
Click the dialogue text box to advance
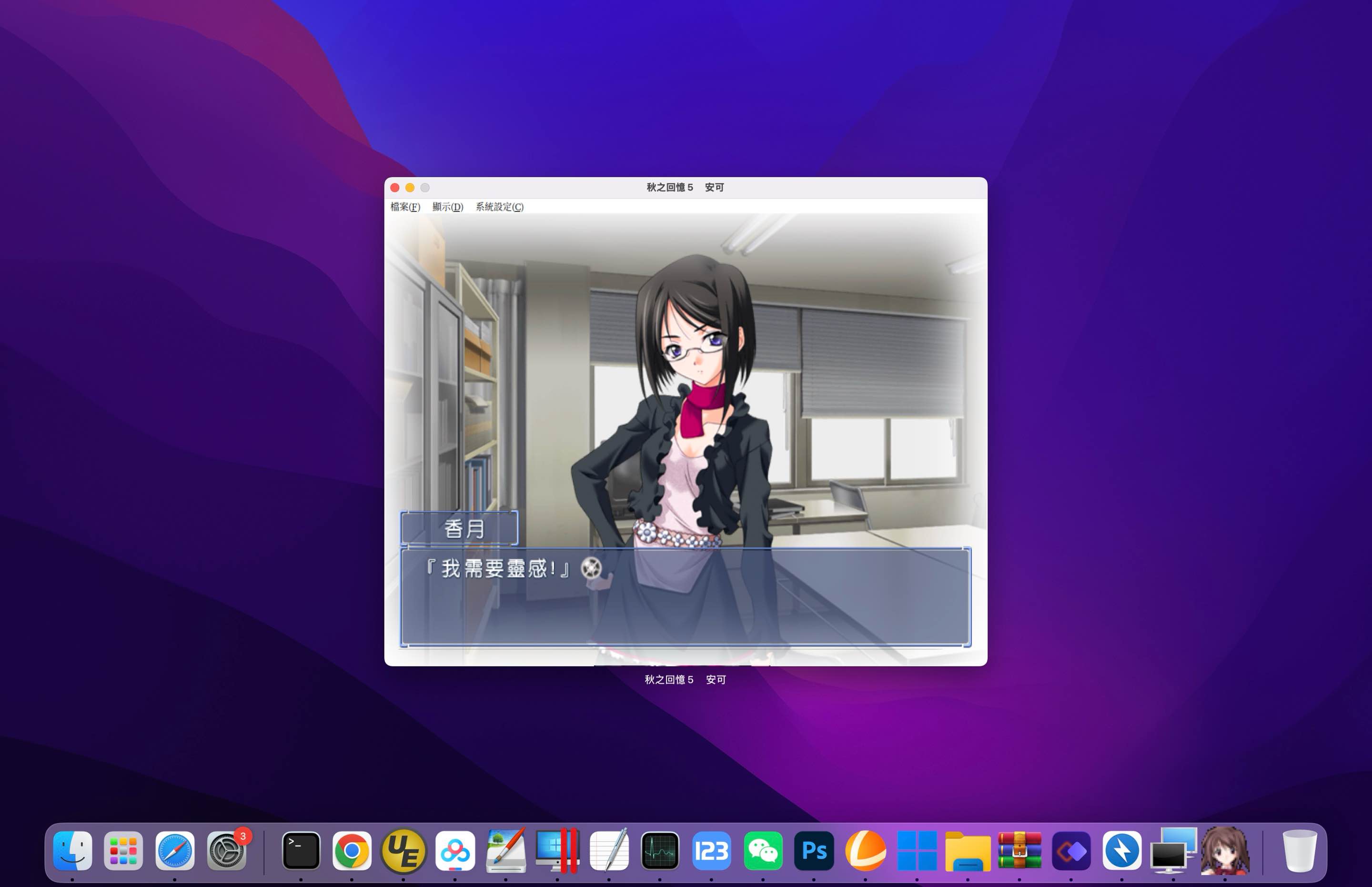pos(686,597)
